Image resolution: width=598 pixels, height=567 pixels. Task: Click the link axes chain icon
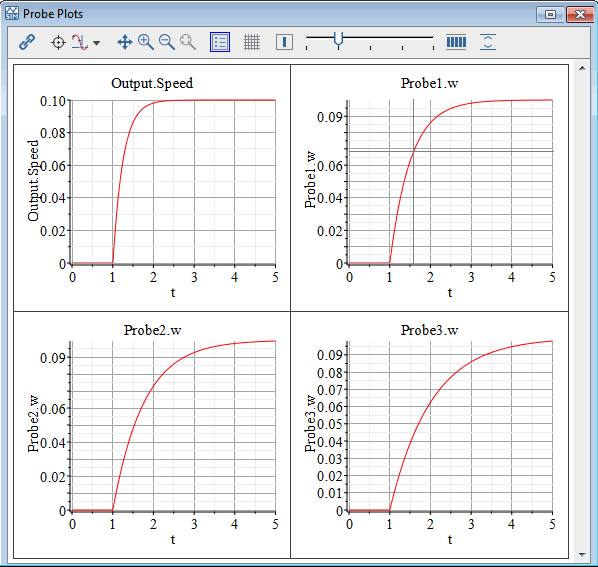coord(27,42)
